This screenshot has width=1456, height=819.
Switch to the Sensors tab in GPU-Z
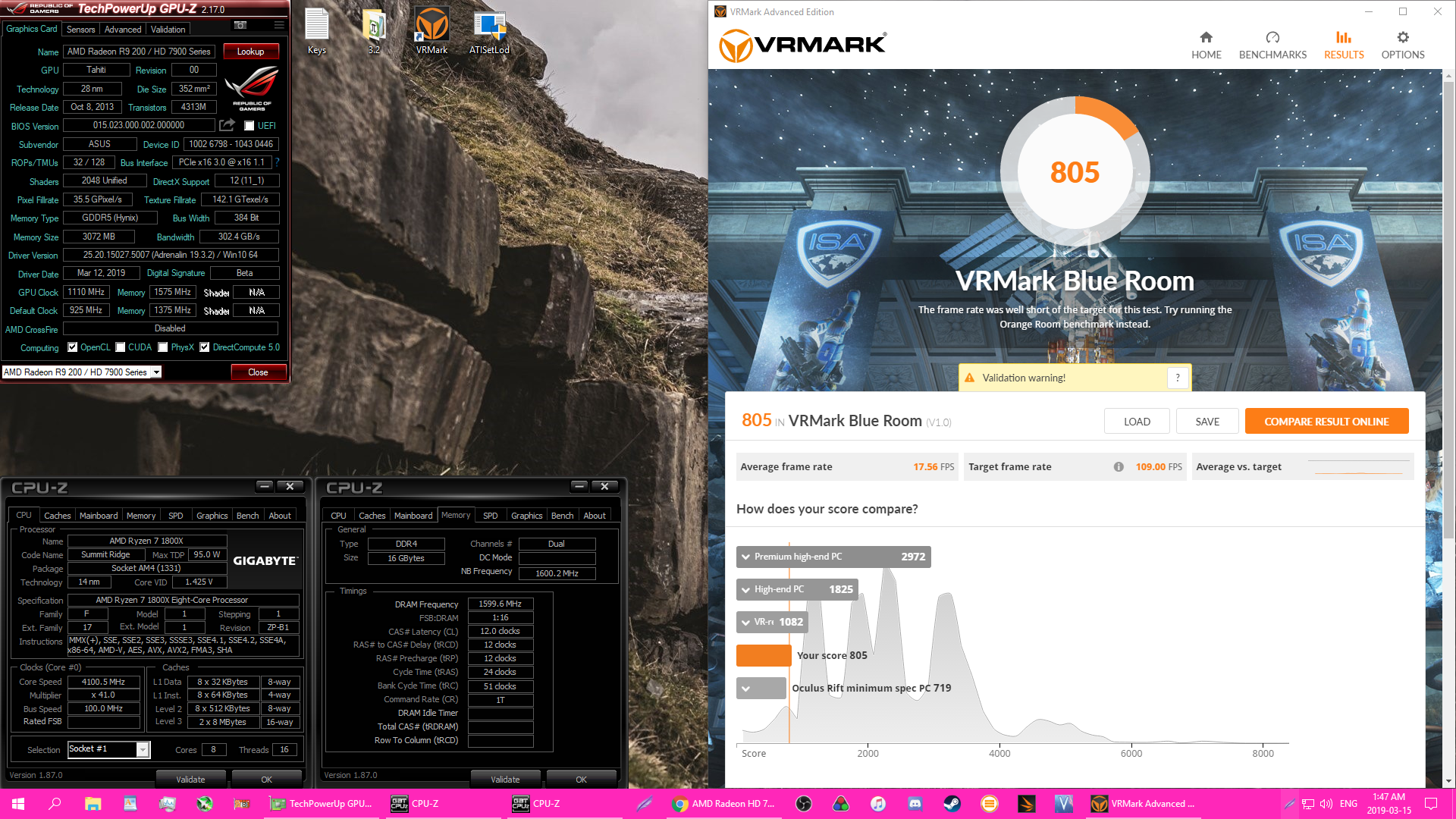(80, 29)
